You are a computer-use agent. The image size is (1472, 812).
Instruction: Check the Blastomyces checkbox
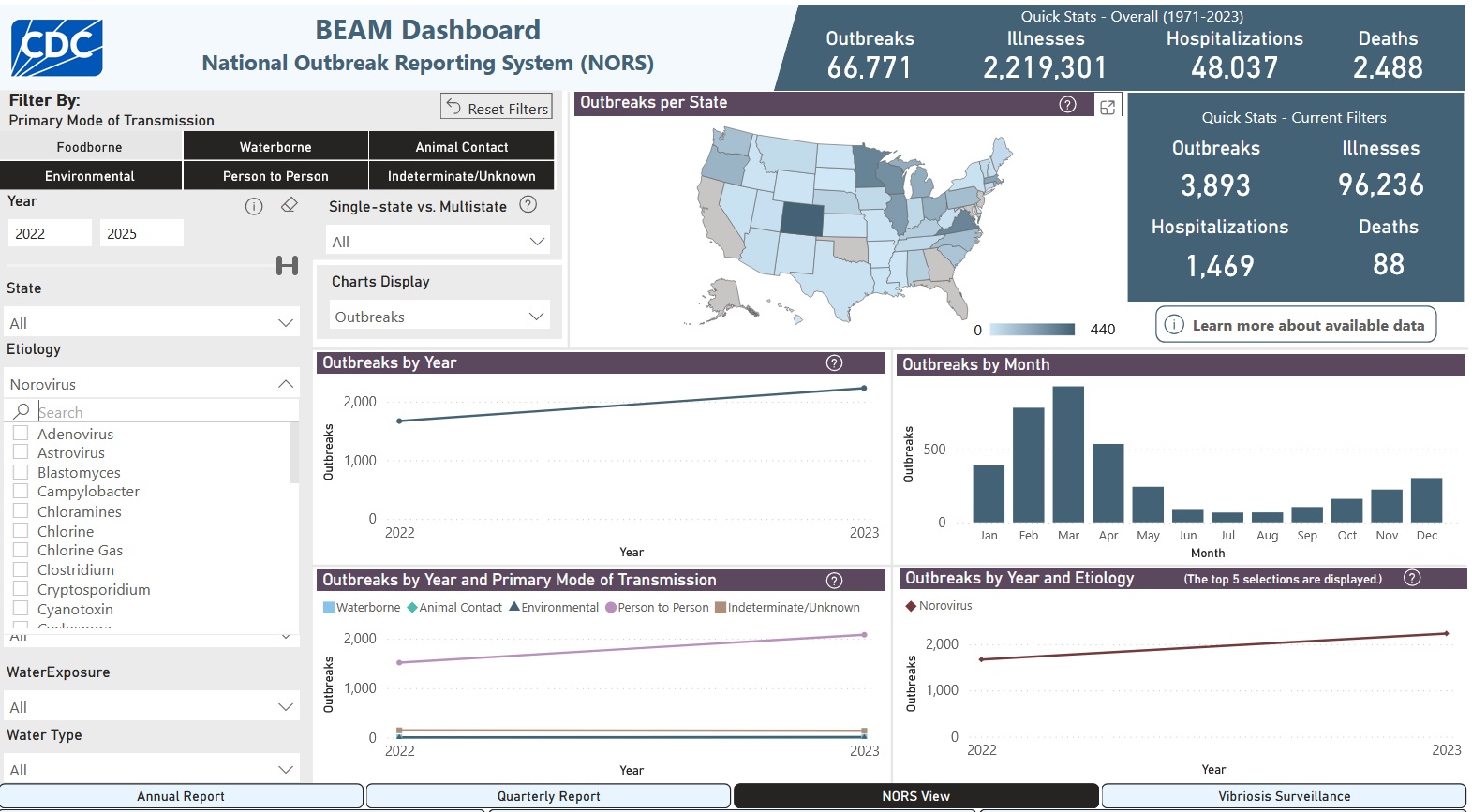tap(21, 471)
